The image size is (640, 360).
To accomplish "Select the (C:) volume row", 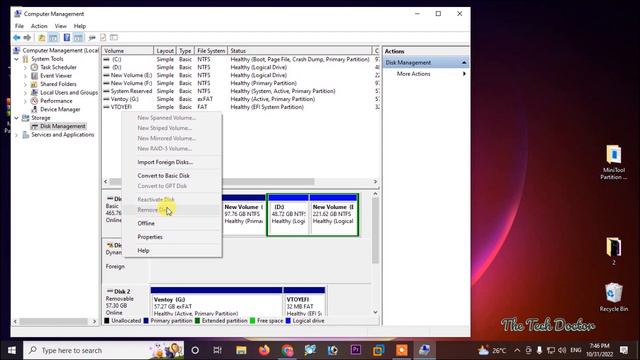I will (x=241, y=59).
